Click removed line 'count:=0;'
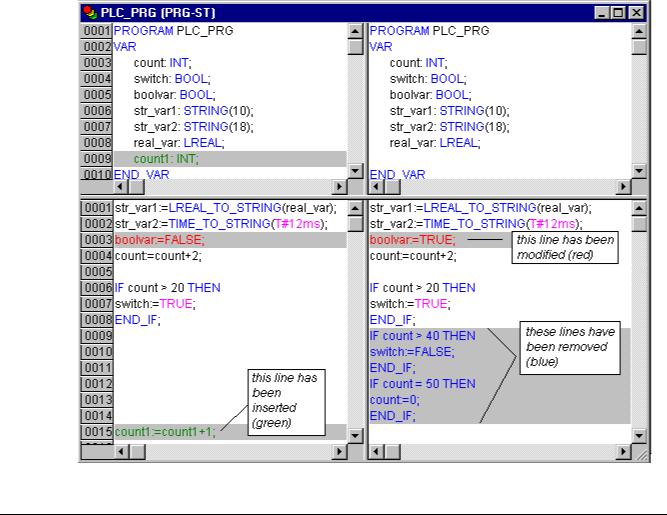The image size is (667, 515). (395, 400)
